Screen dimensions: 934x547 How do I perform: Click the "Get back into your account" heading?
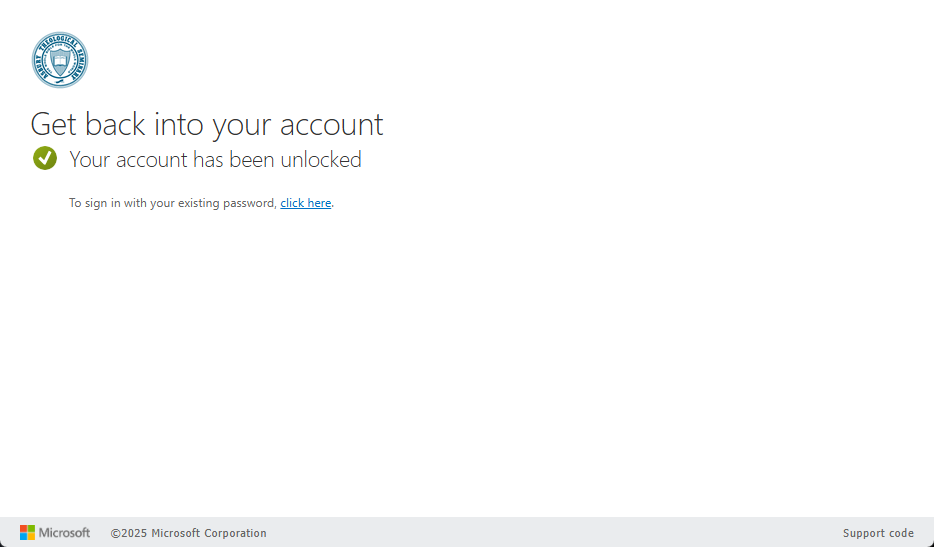pyautogui.click(x=207, y=124)
